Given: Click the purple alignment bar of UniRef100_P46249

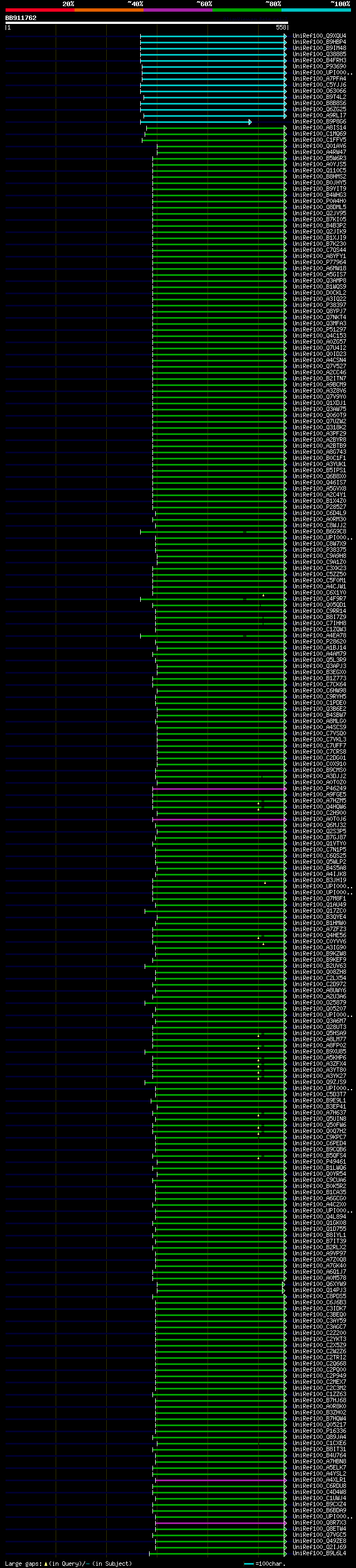Looking at the screenshot, I should click(219, 788).
